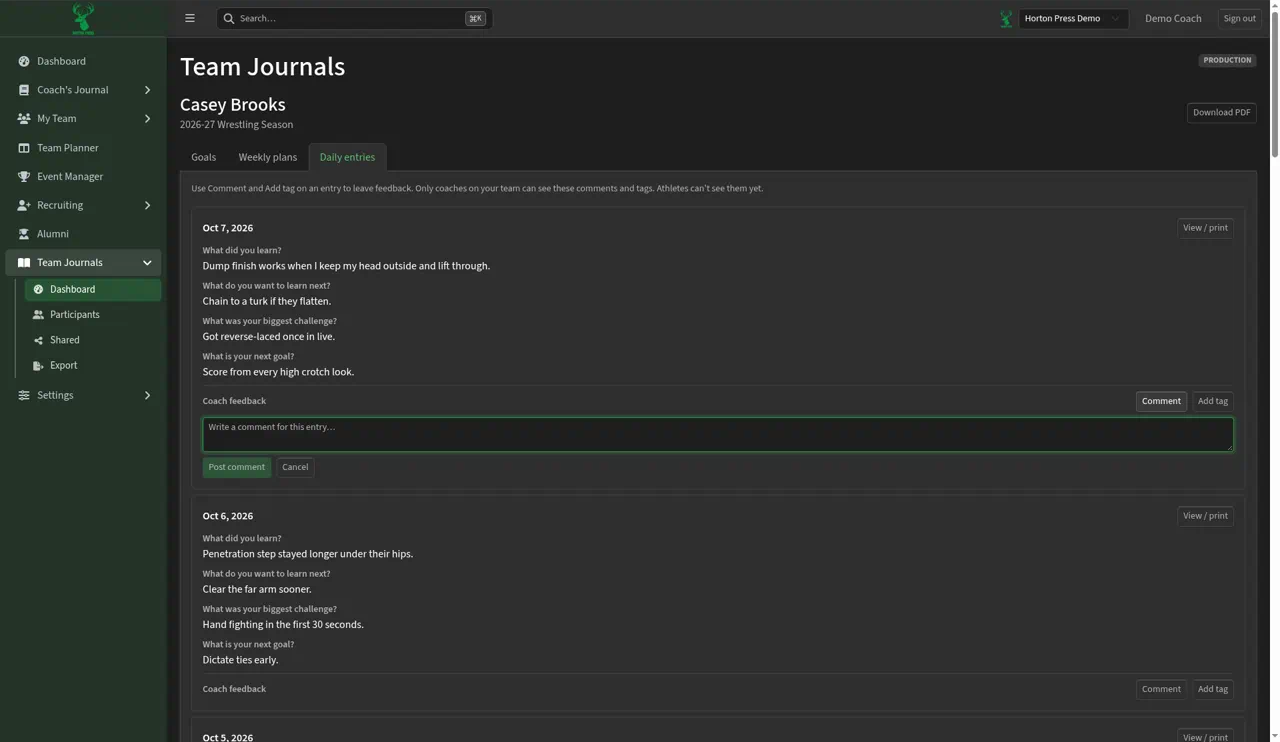Click the Coach's Journal book icon
The image size is (1280, 742).
coord(24,90)
